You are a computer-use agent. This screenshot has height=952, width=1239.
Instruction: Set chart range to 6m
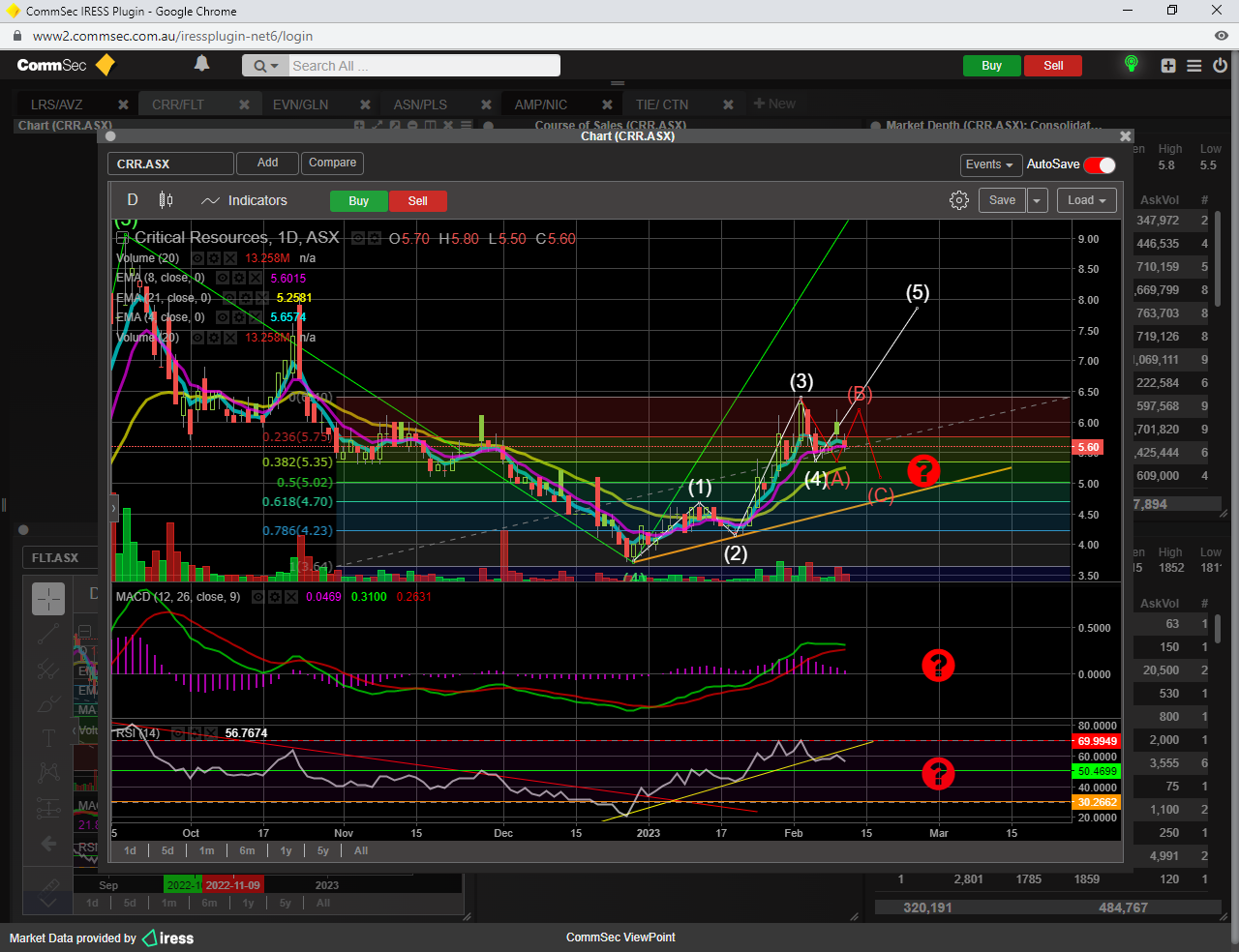(x=247, y=851)
